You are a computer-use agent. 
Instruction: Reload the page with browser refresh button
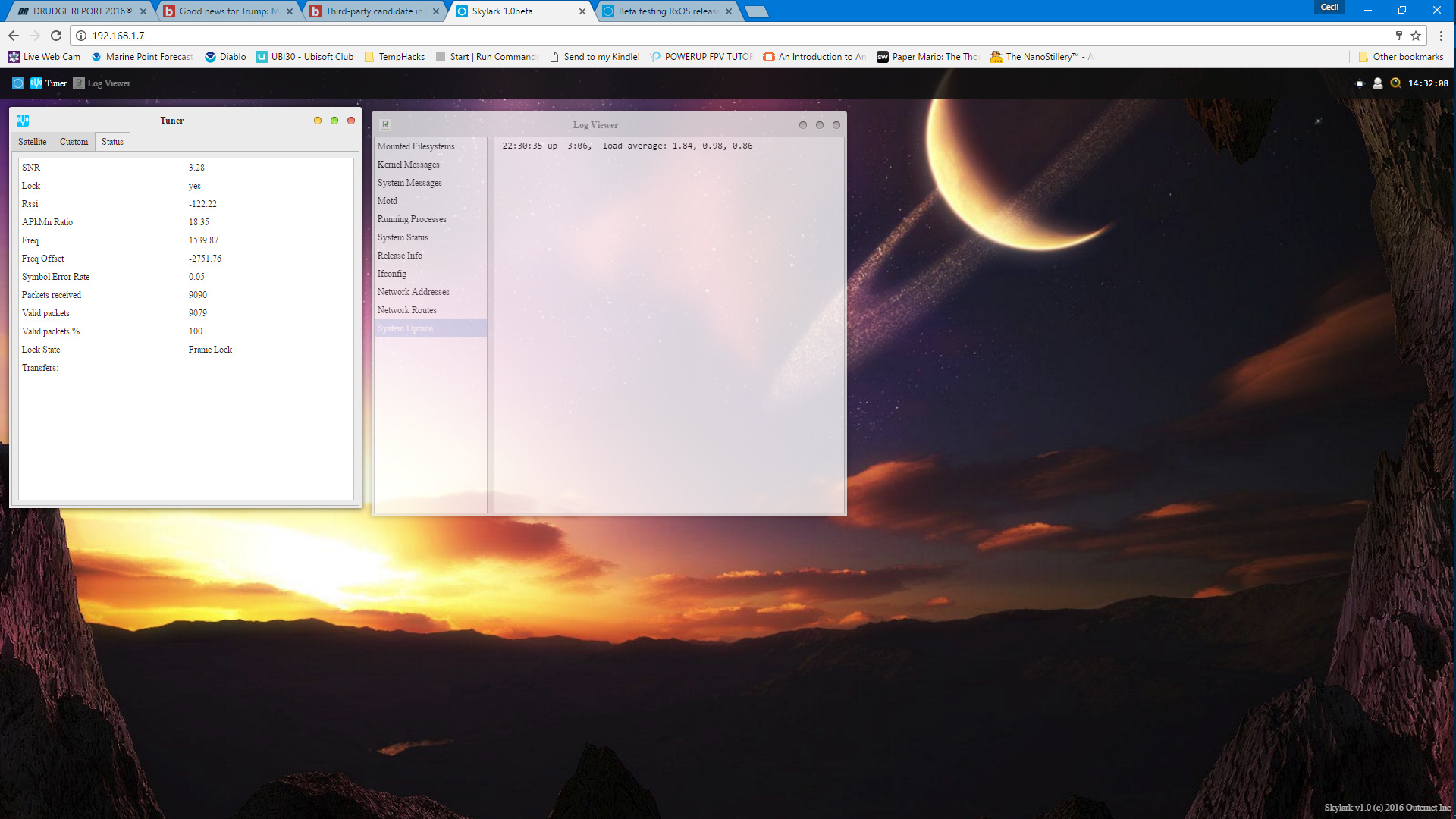point(56,36)
